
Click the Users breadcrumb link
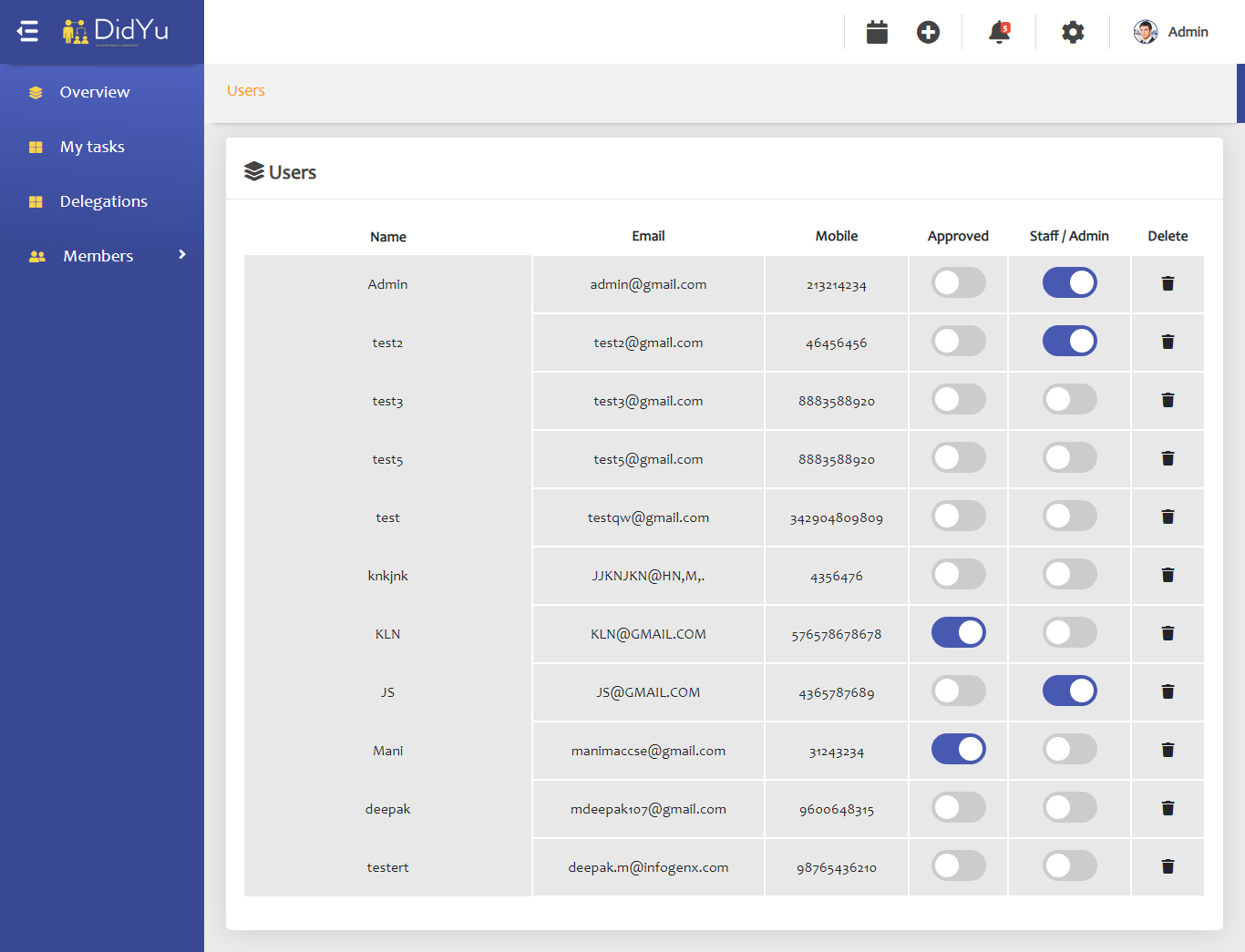(x=245, y=90)
